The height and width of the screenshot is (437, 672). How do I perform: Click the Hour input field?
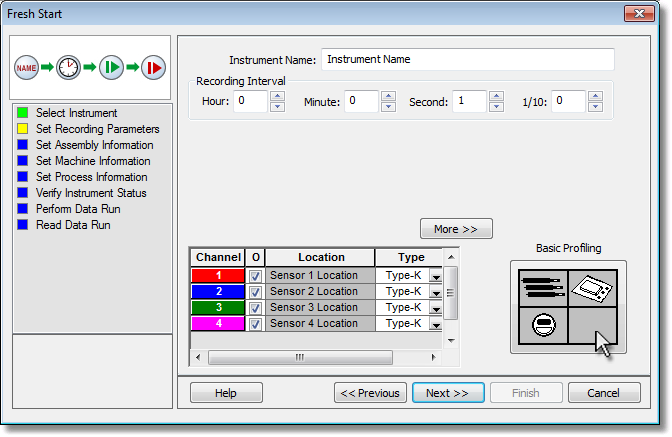250,101
